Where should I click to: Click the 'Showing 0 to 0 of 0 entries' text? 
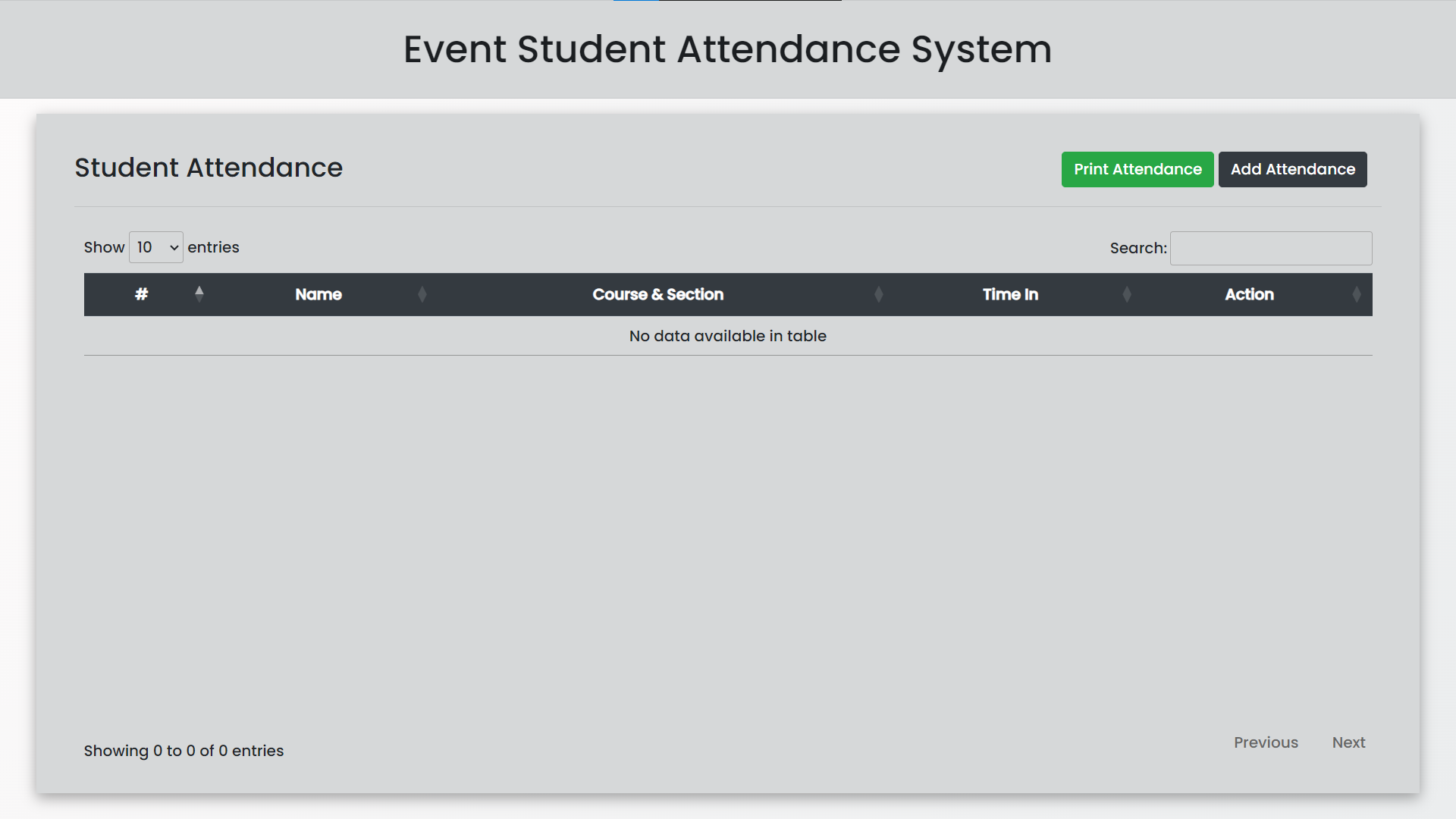184,751
